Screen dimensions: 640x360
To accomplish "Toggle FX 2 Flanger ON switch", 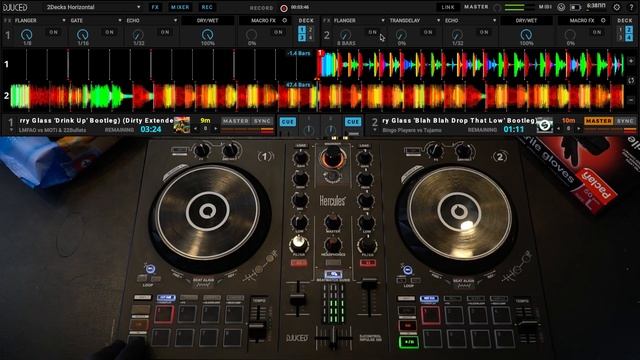I will click(372, 32).
